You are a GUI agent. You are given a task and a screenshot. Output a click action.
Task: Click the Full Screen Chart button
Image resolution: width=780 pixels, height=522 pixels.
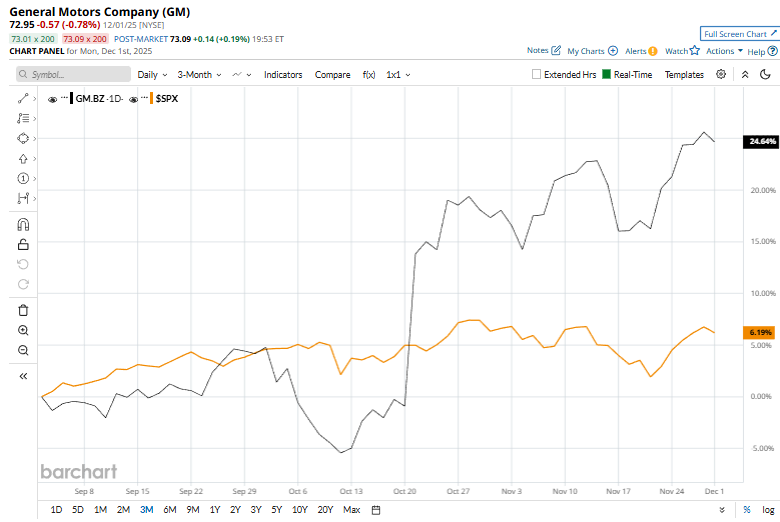coord(739,34)
